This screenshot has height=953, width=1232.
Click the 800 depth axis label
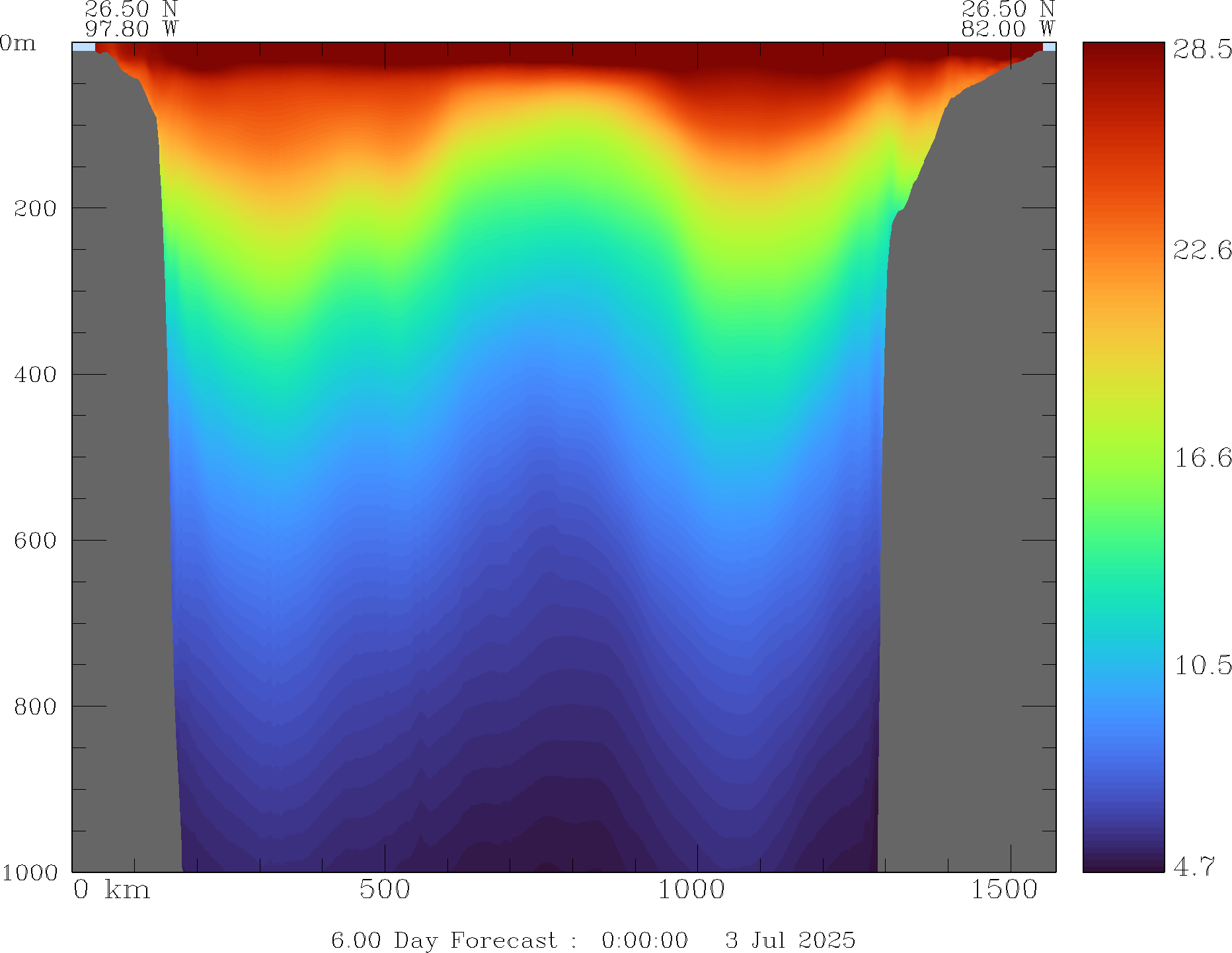[36, 706]
